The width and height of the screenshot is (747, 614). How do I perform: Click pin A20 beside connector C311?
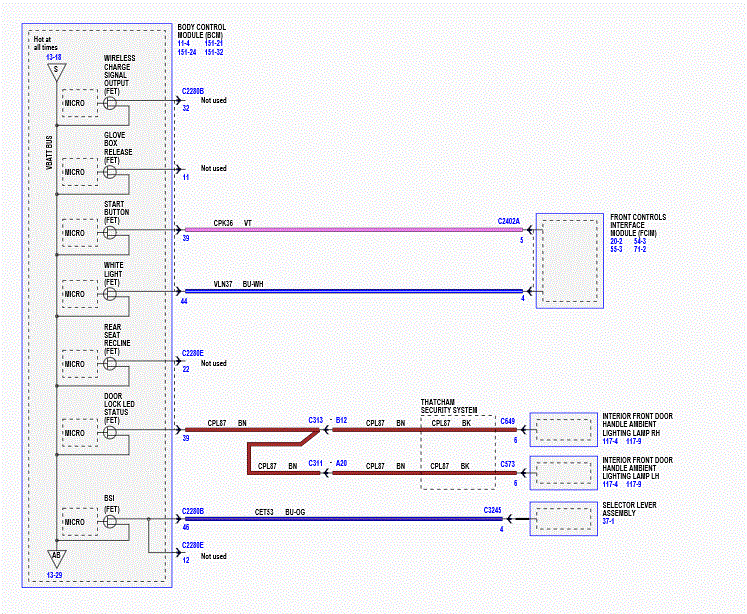[342, 463]
